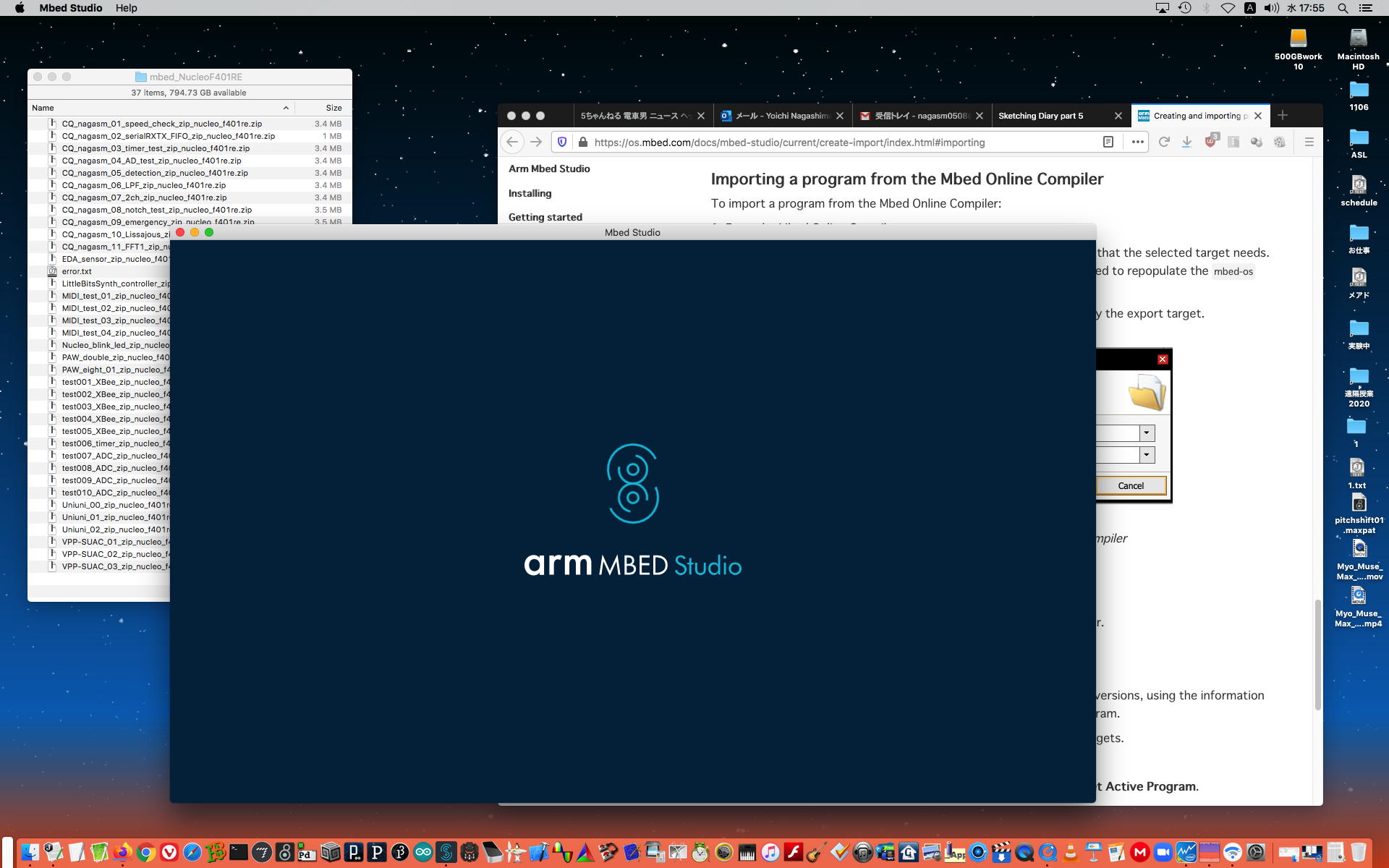Open the Firefox downloads panel

[1186, 142]
